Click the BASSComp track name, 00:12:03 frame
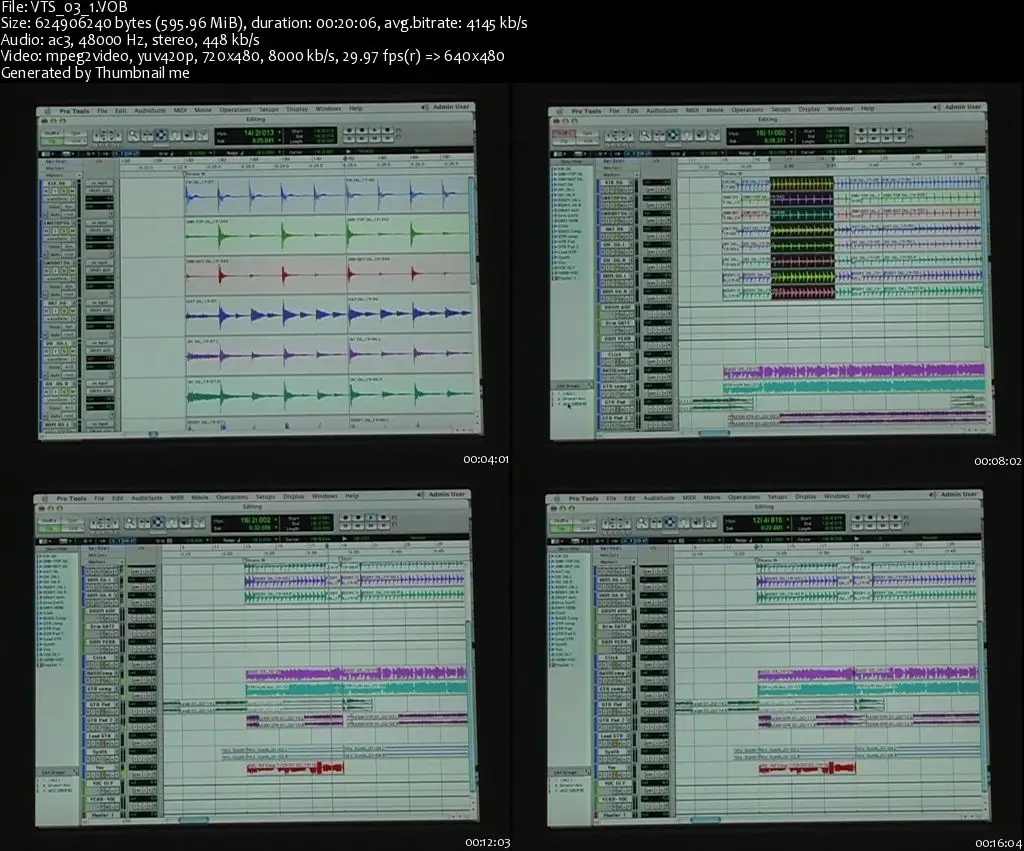 click(99, 673)
